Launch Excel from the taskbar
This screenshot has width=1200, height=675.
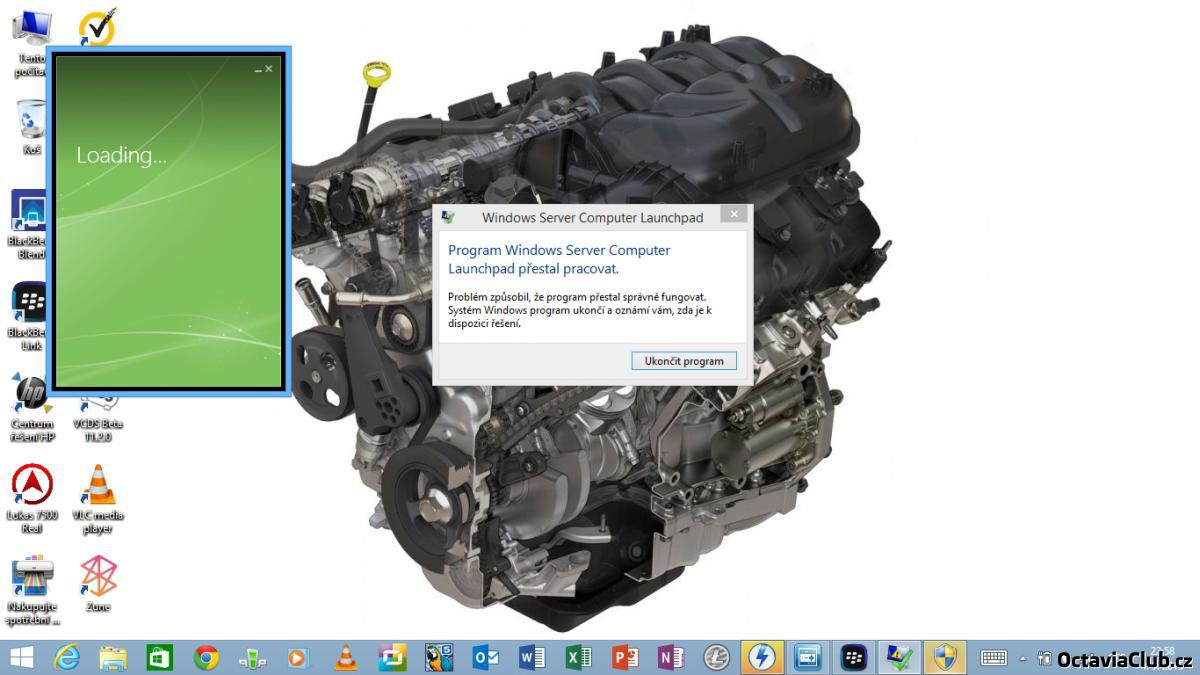click(578, 657)
